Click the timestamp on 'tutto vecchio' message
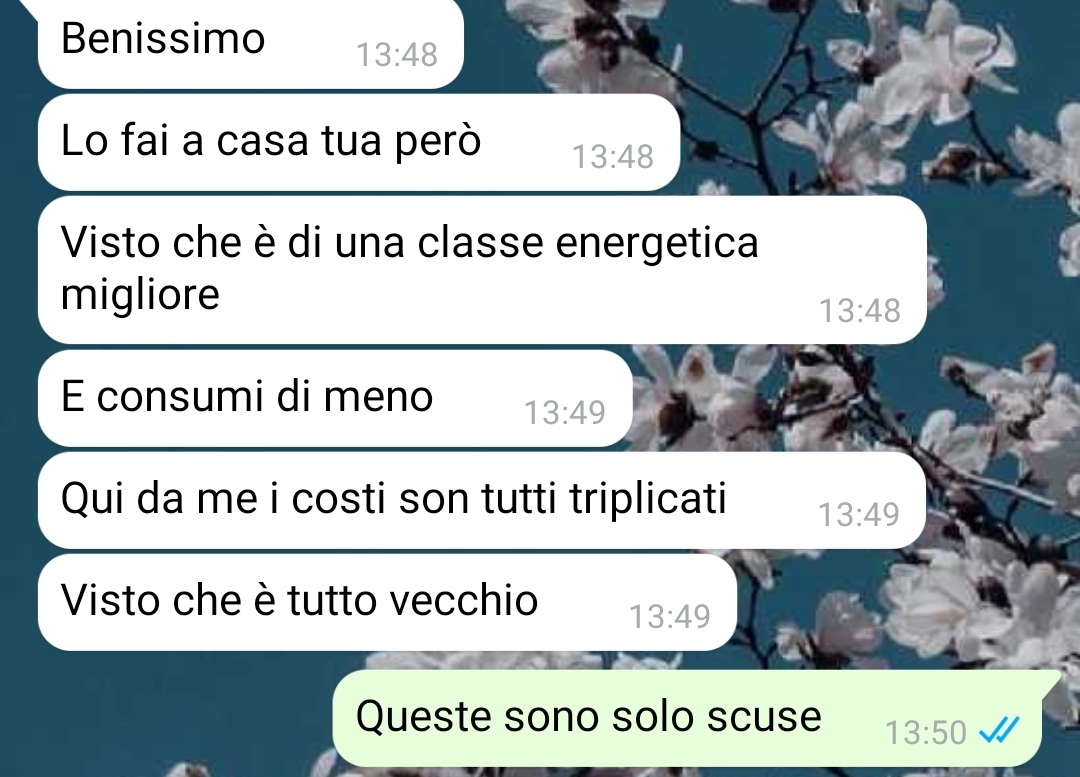This screenshot has width=1080, height=777. [670, 617]
